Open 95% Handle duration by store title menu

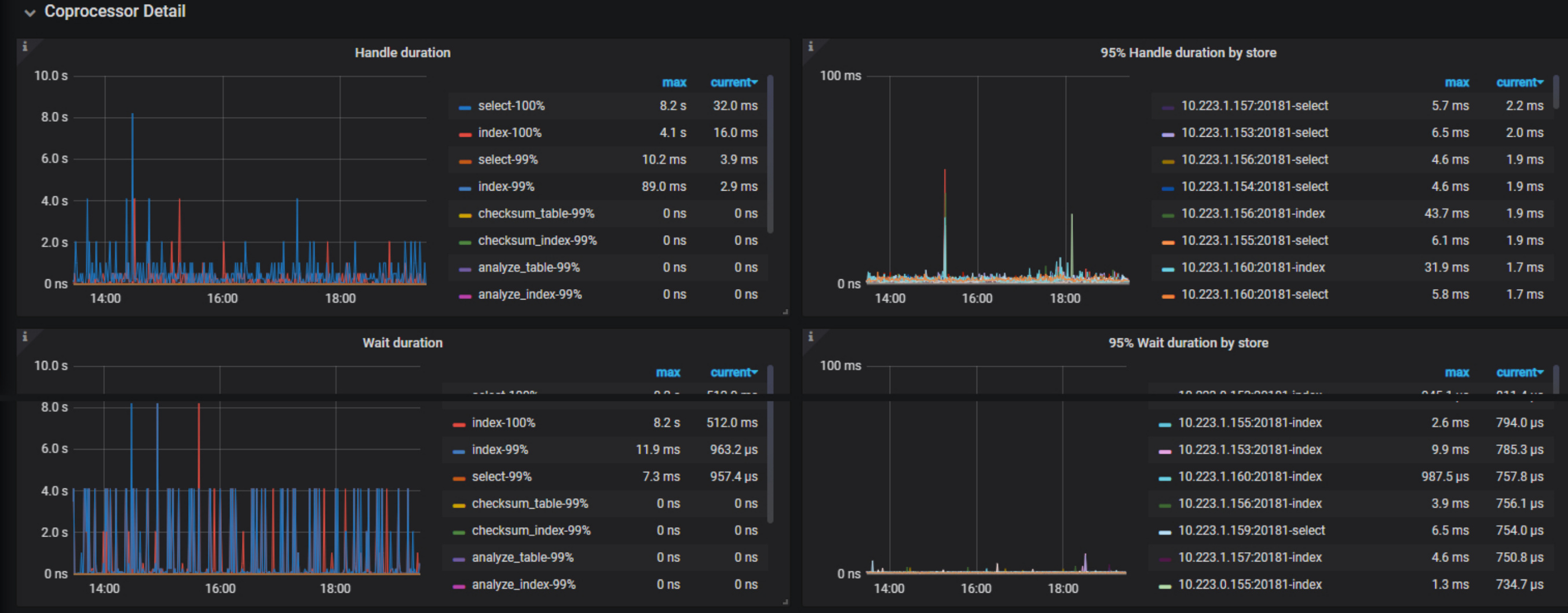point(1187,53)
